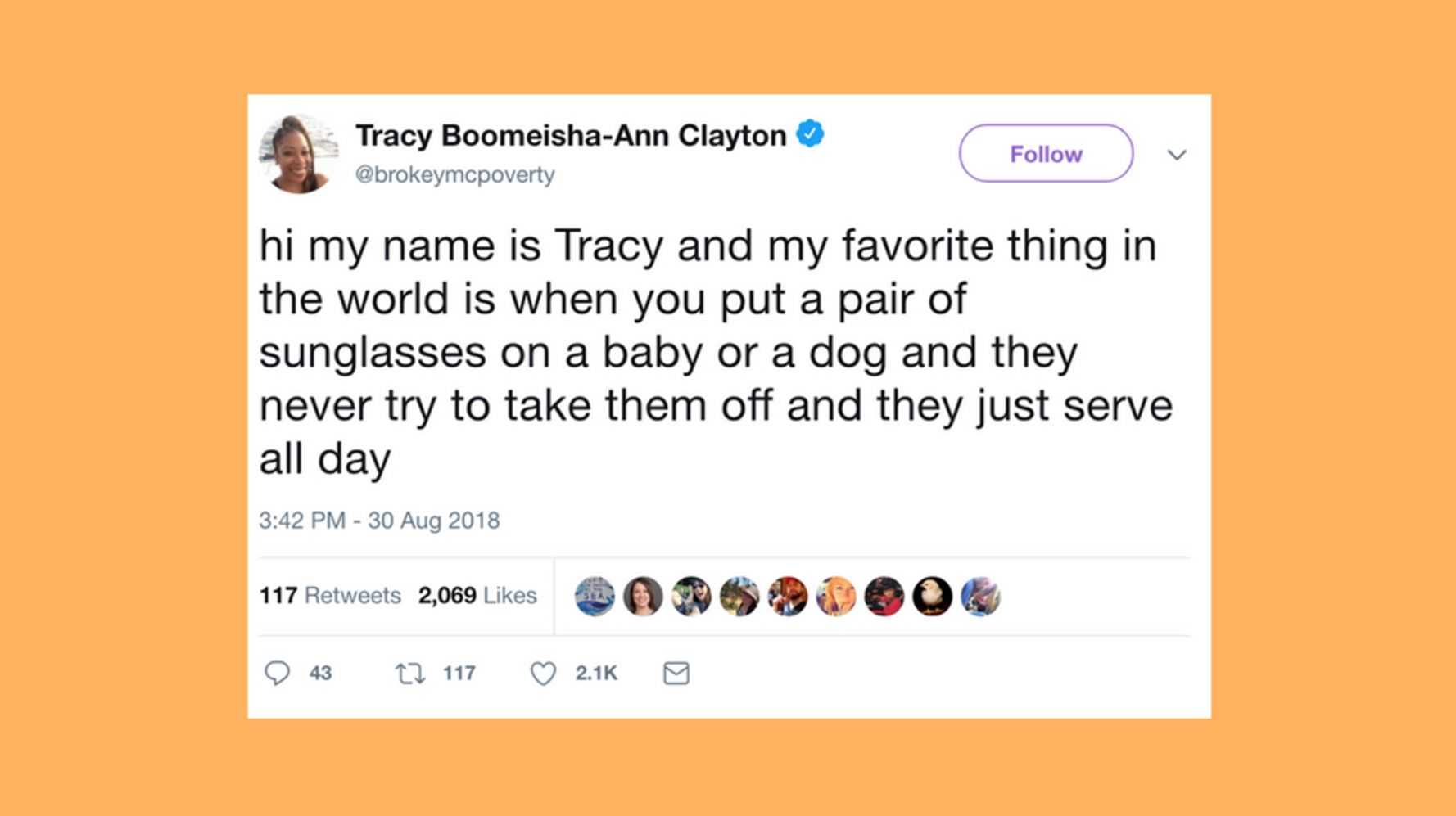
Task: Click the 2.1K likes counter
Action: [597, 673]
